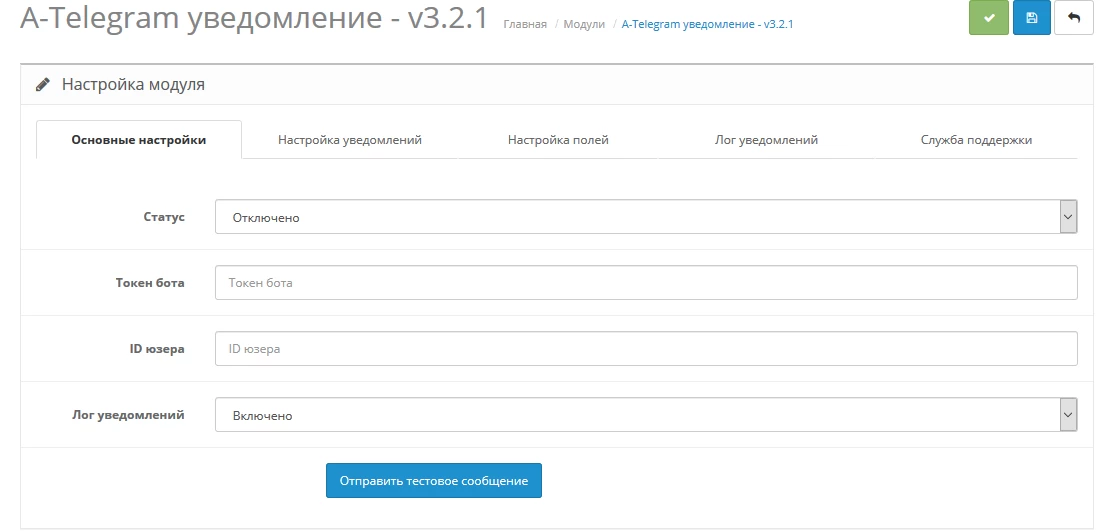Click the Токен бота field label
Screen dimensions: 1114x532
click(150, 283)
